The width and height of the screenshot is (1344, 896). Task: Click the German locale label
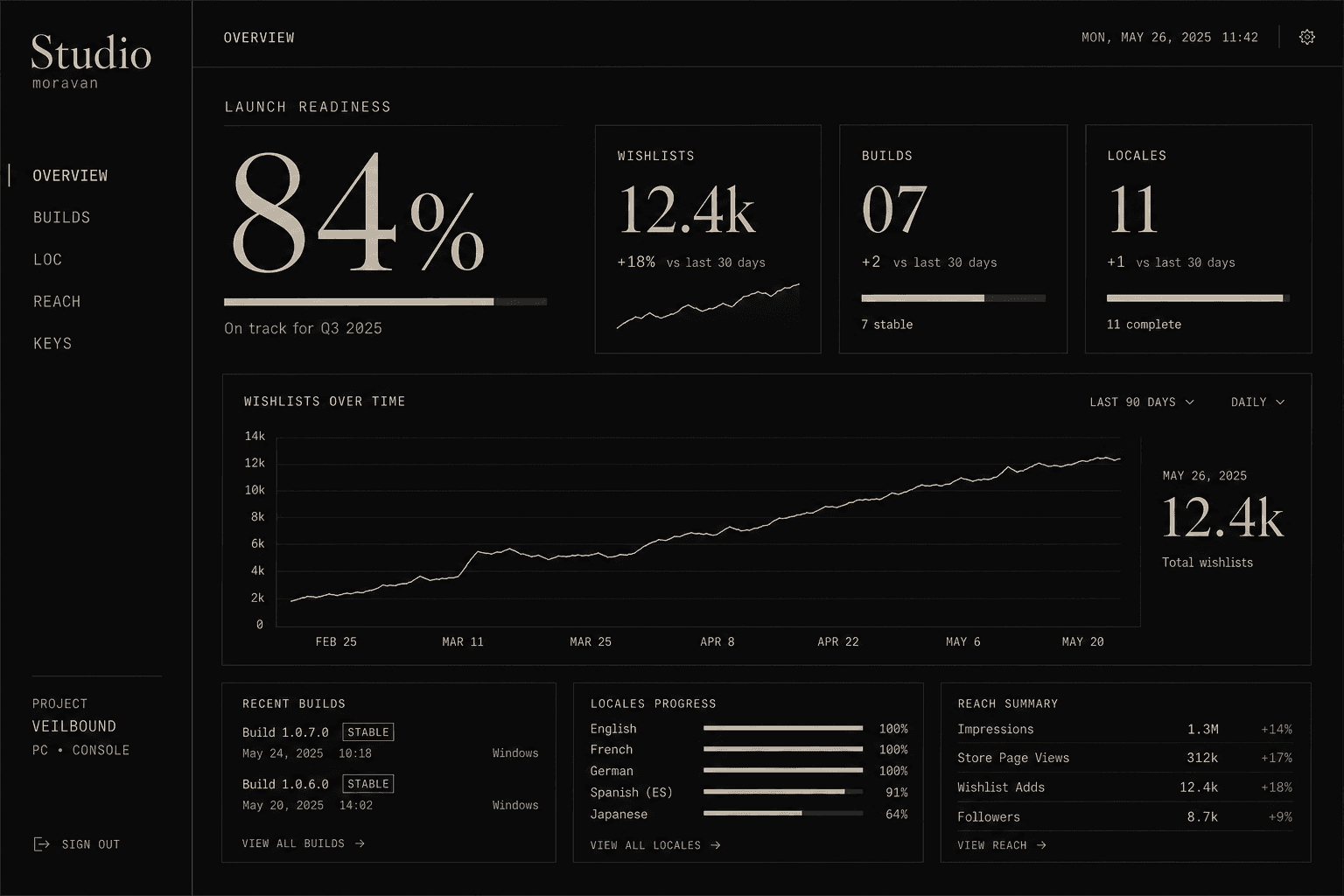611,771
